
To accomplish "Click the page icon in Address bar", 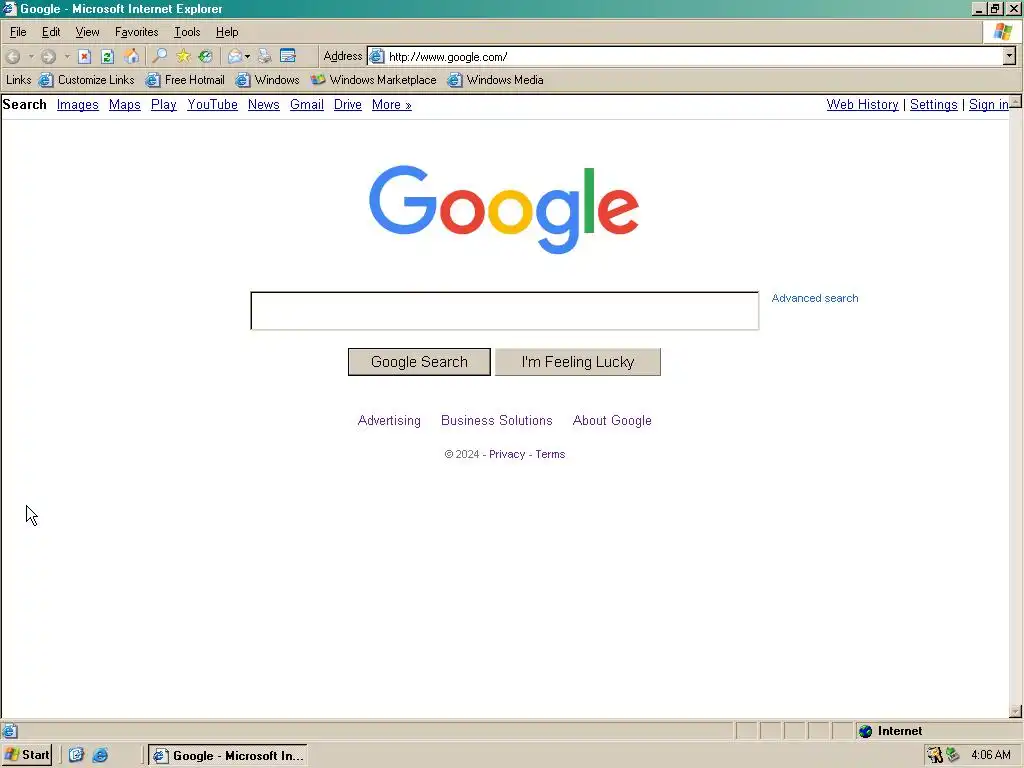I will (377, 57).
